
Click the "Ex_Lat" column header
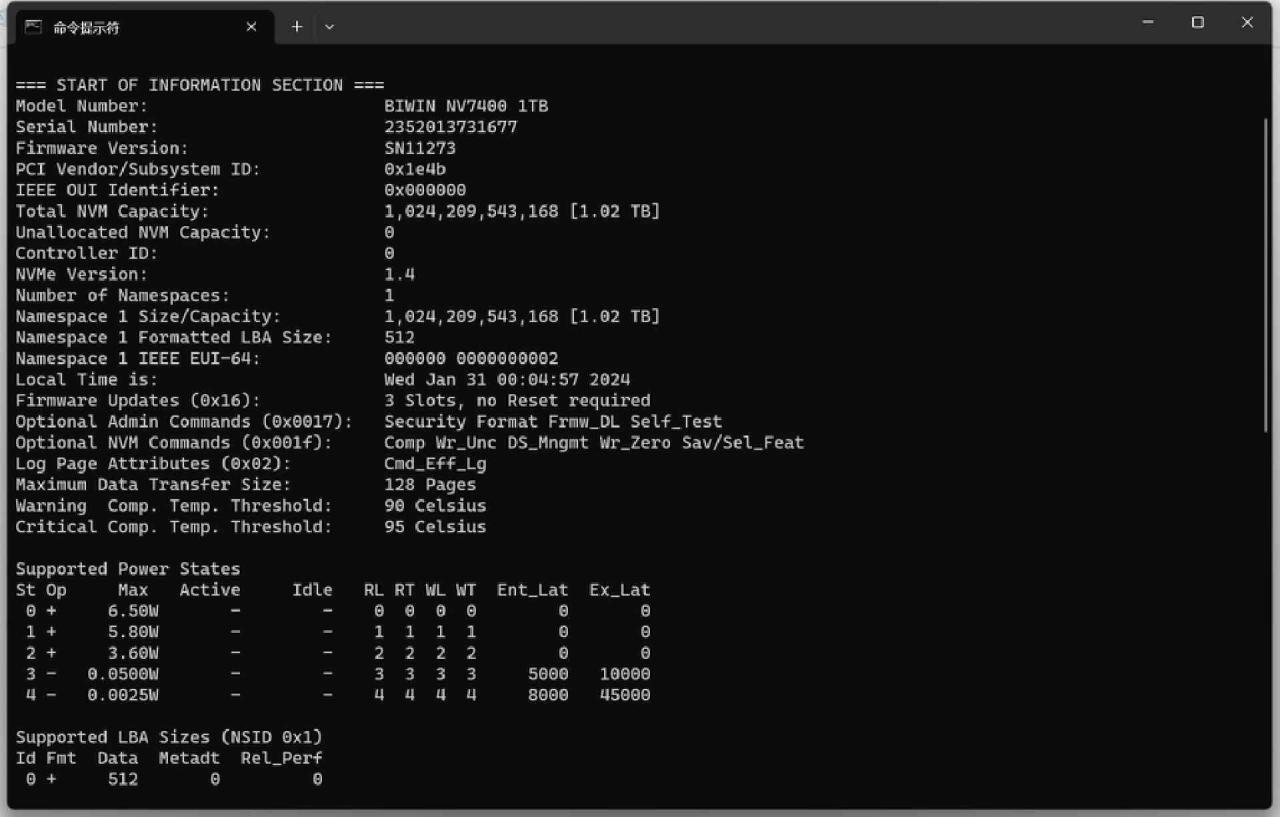click(620, 589)
